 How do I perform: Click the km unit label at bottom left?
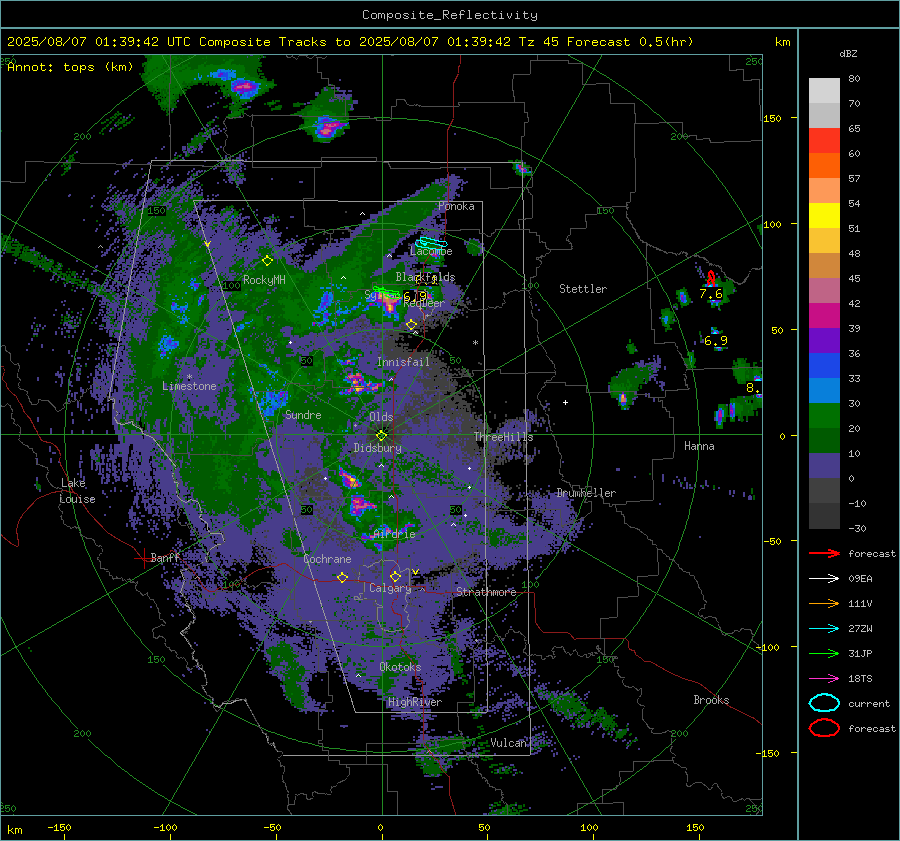[x=14, y=830]
